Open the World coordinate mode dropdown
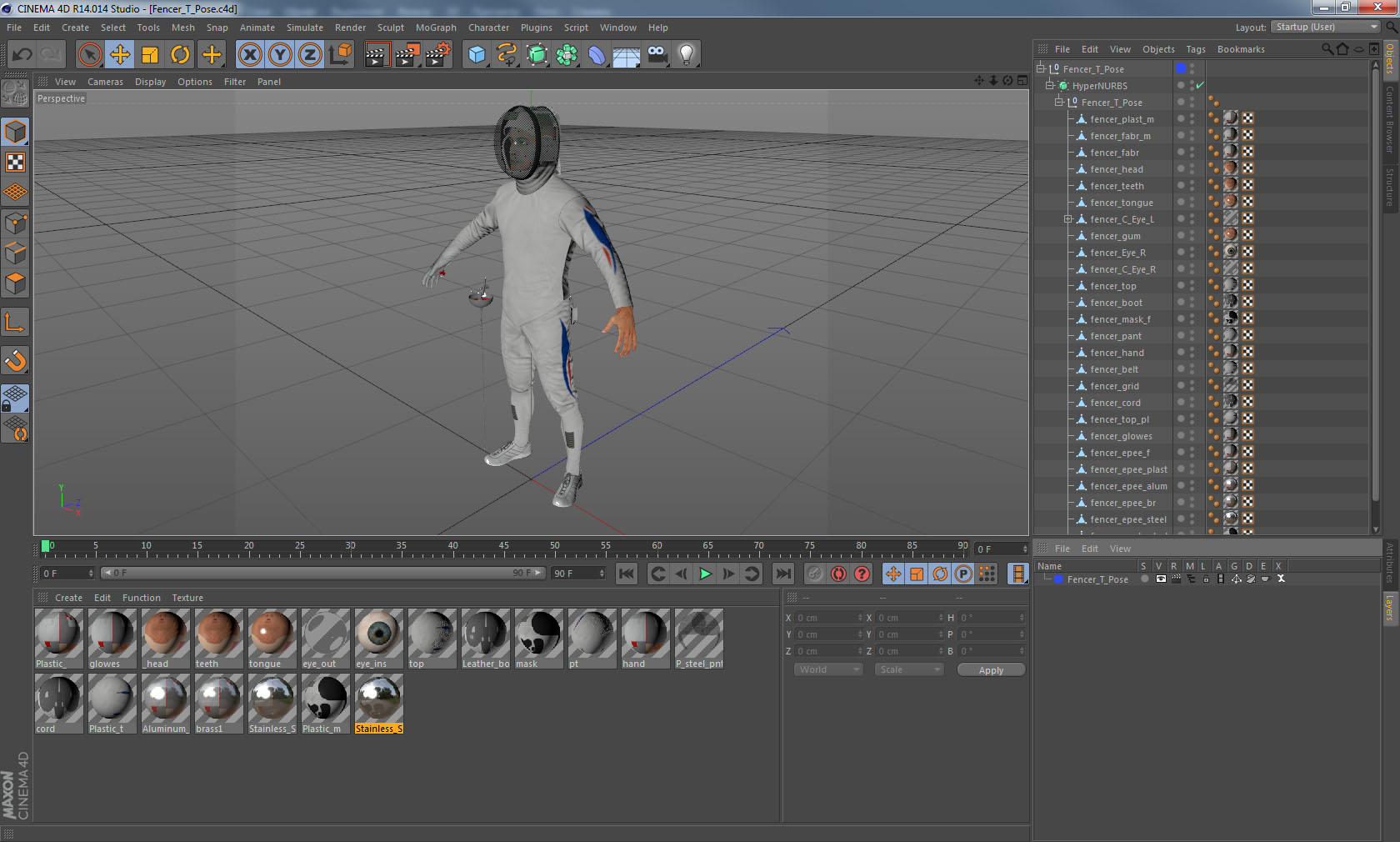The image size is (1400, 842). [x=828, y=669]
